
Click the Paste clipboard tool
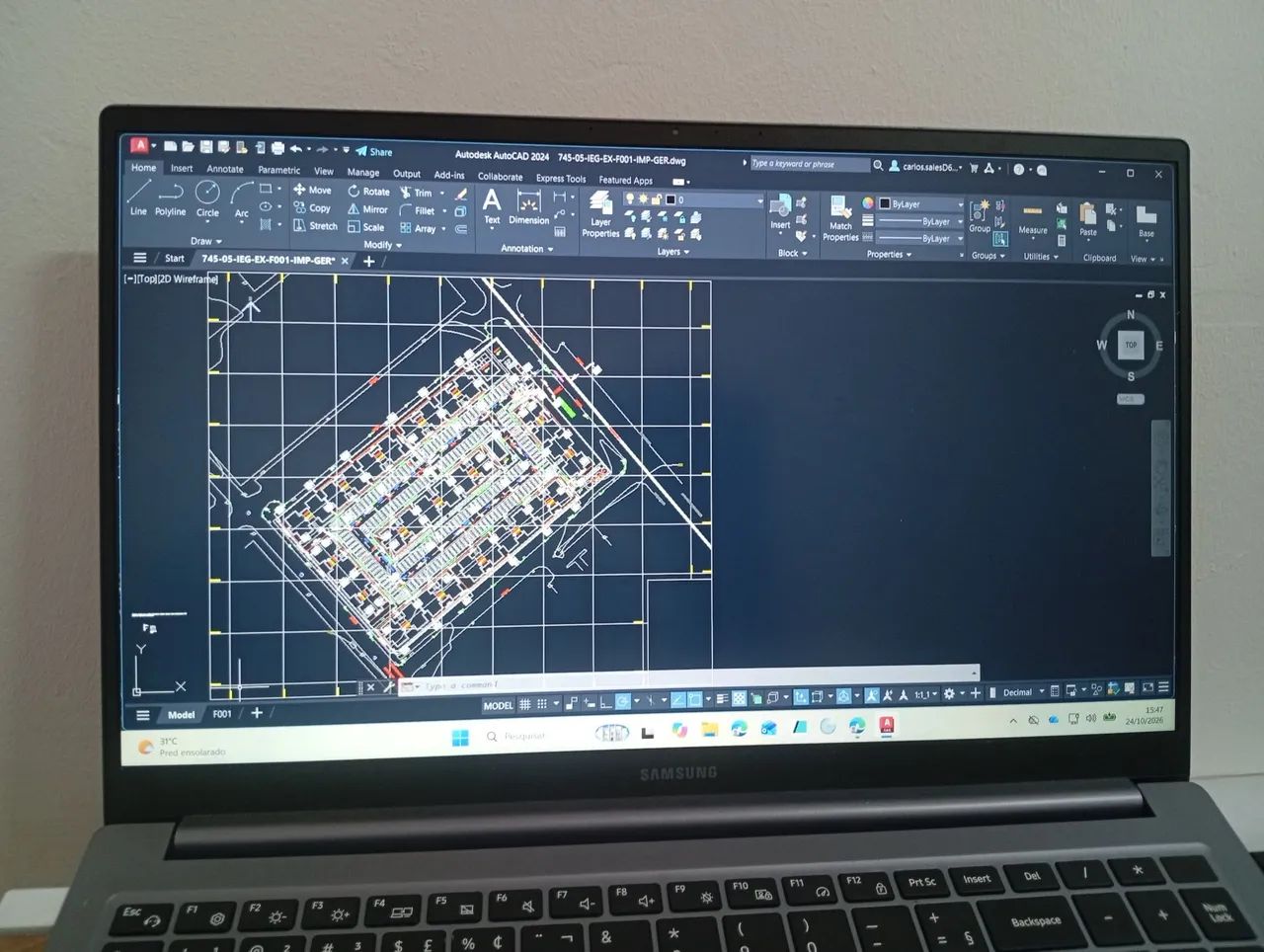coord(1088,220)
